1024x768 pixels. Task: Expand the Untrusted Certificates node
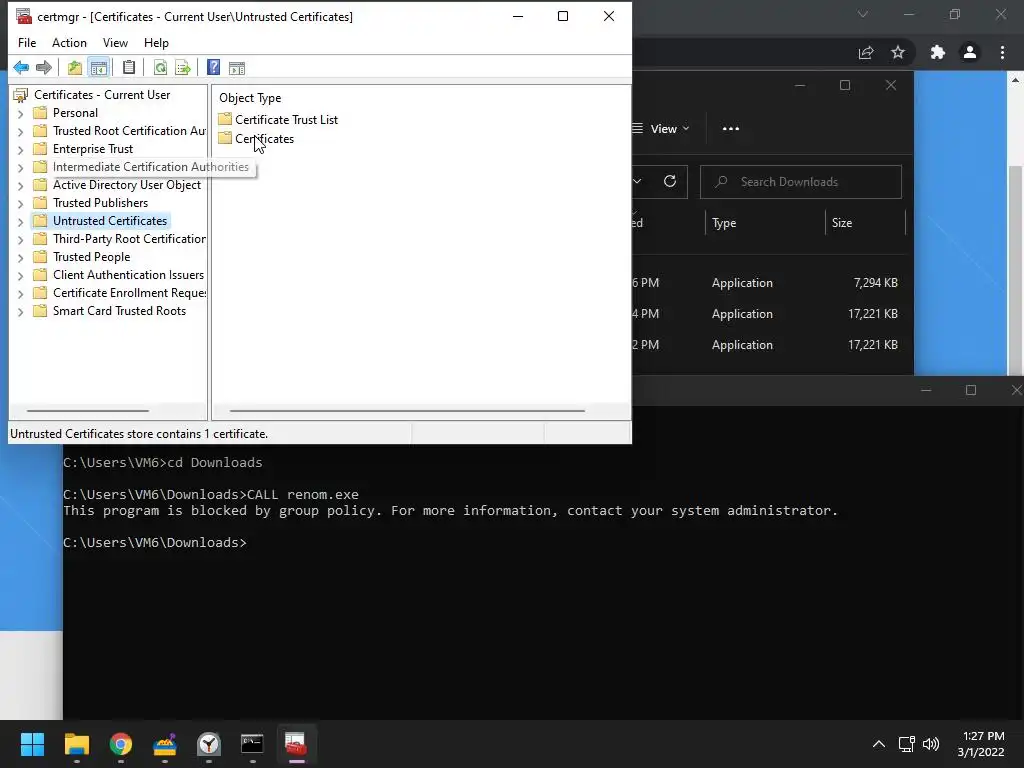tap(21, 221)
